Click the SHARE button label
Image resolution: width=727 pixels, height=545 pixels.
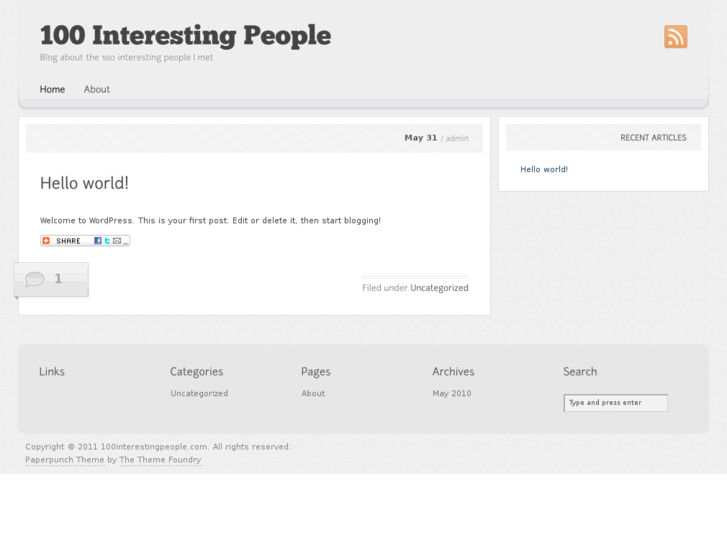pos(68,241)
